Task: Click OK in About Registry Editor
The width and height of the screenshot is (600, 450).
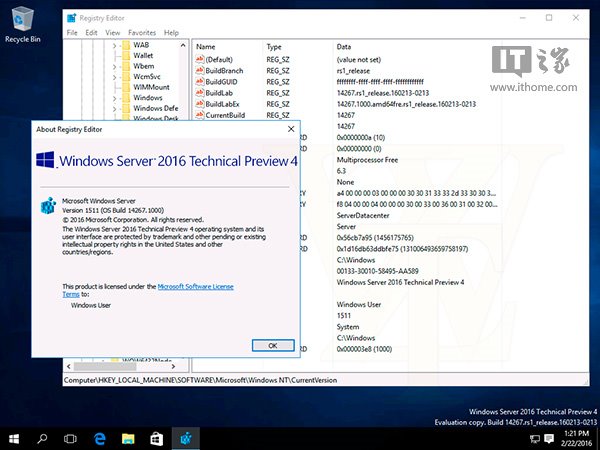Action: point(273,346)
